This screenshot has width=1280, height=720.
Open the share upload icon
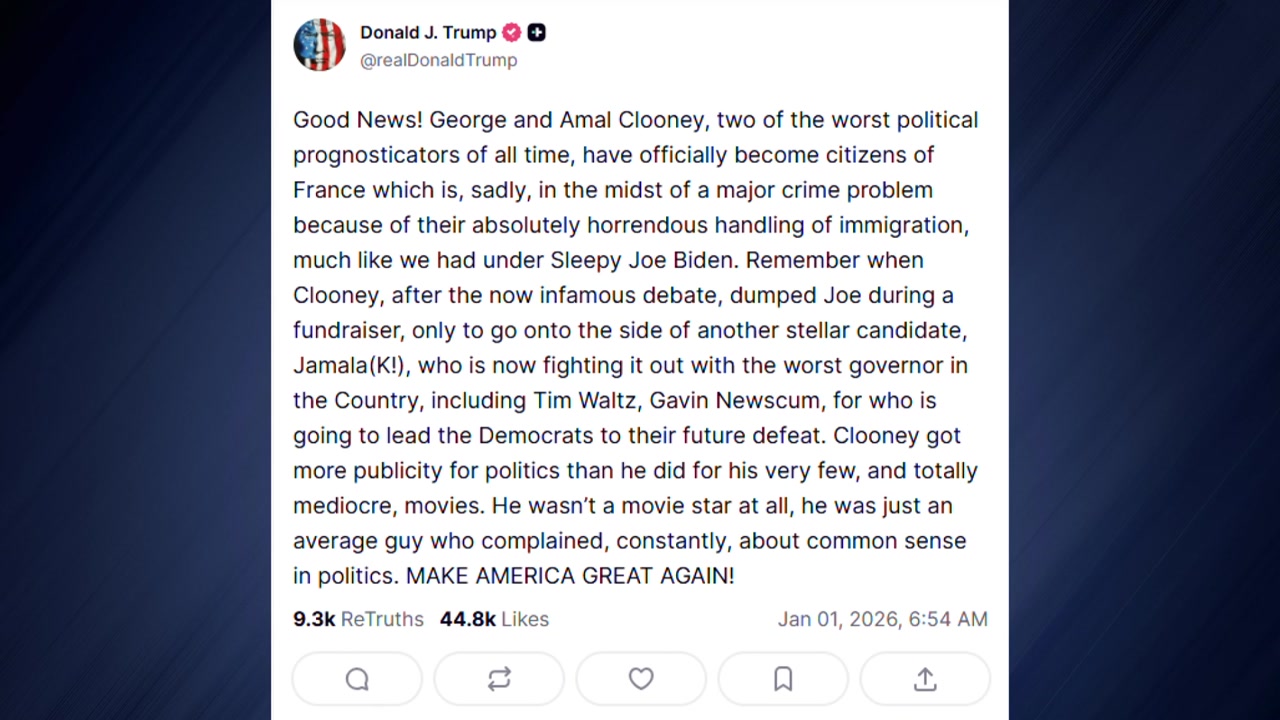coord(925,679)
